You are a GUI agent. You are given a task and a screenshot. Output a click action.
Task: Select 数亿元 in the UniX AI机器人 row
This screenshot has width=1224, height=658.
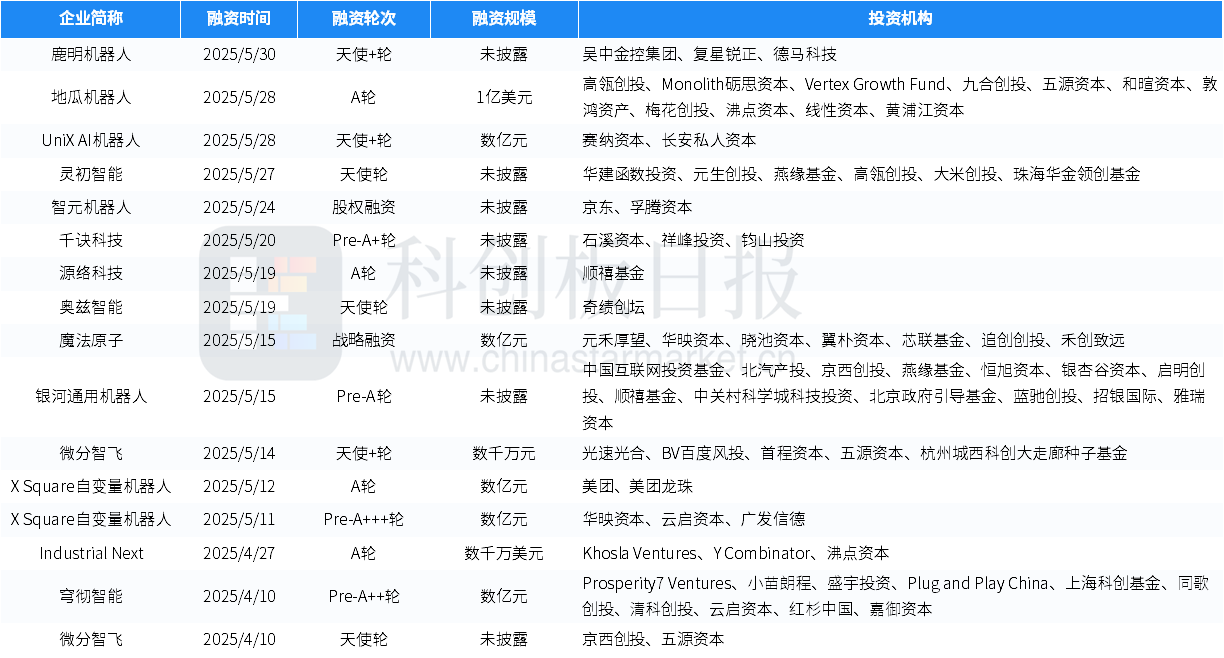tap(503, 140)
